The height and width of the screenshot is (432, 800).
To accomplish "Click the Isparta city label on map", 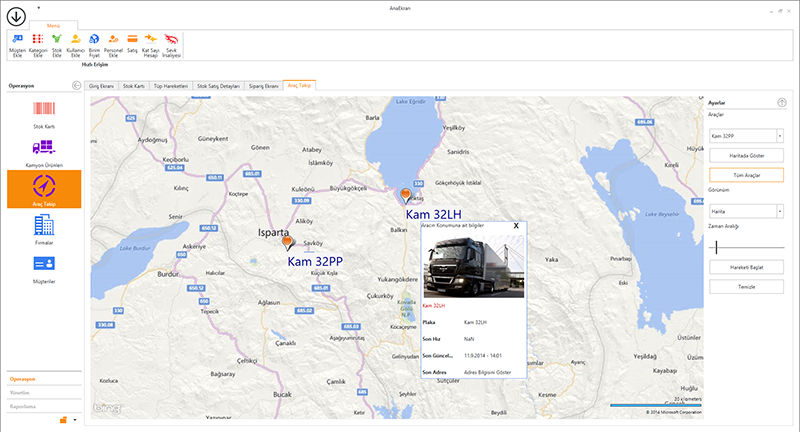I will (273, 233).
